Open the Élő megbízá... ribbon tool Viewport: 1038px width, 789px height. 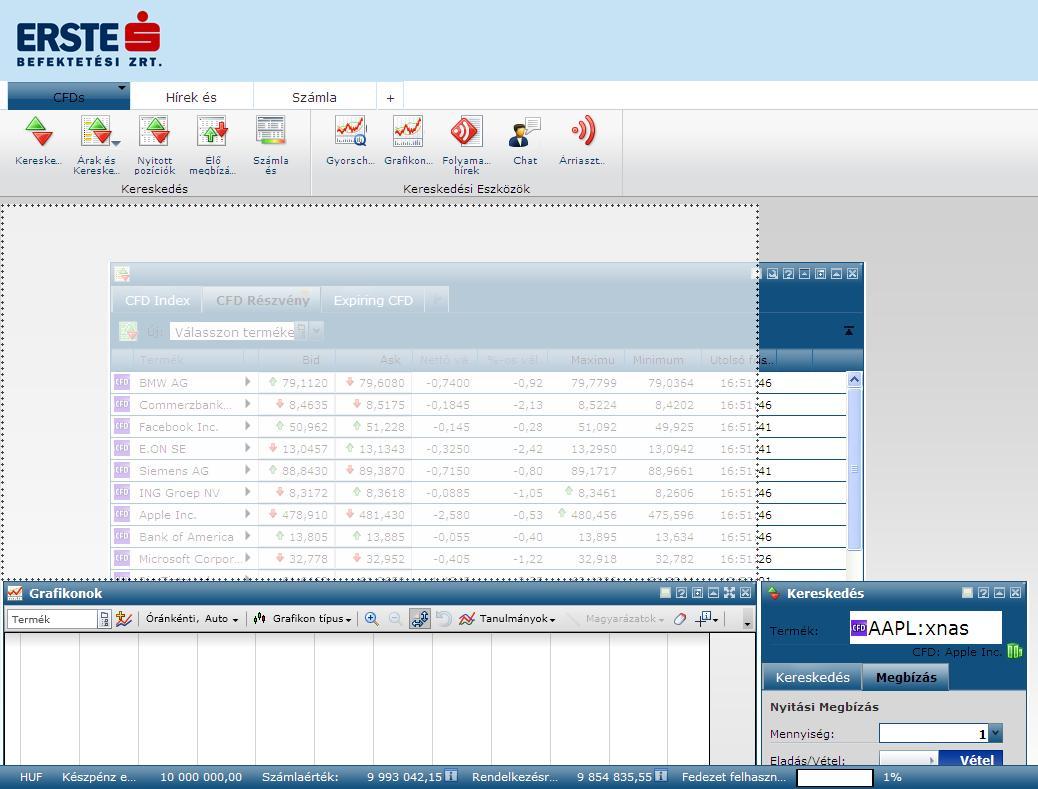click(212, 146)
